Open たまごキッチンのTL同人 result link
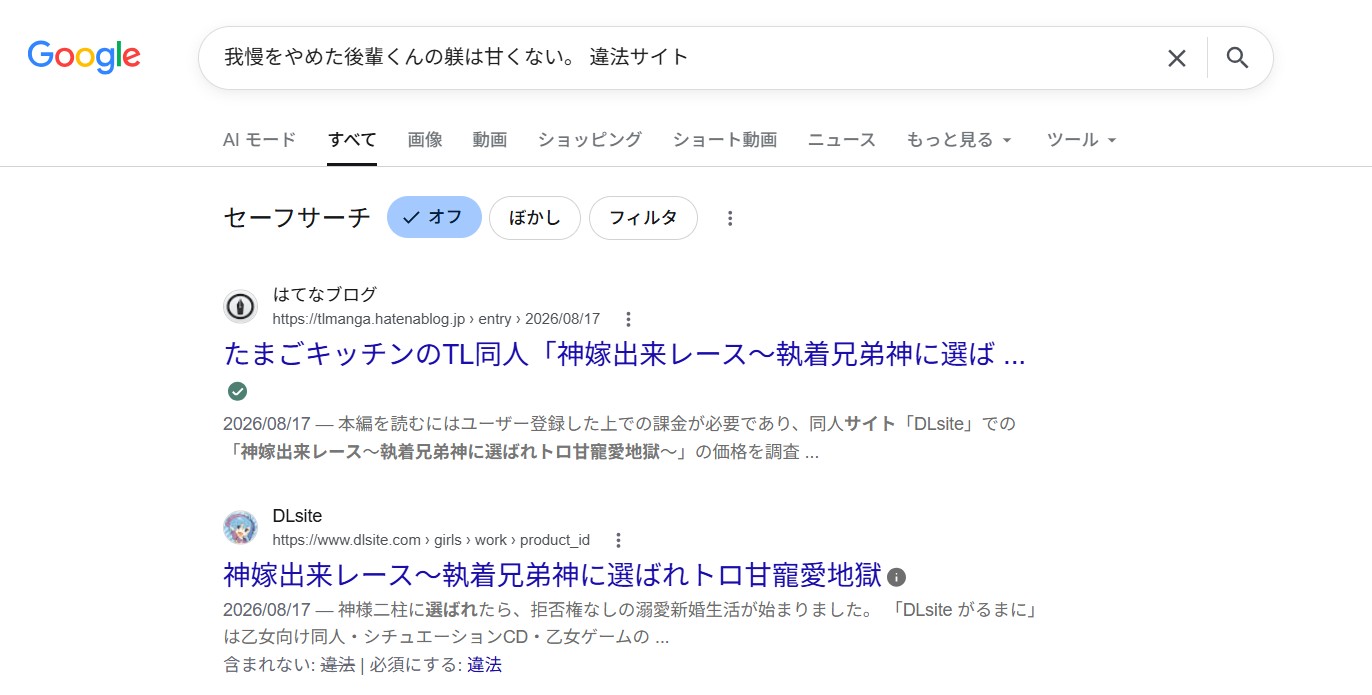 pos(624,355)
